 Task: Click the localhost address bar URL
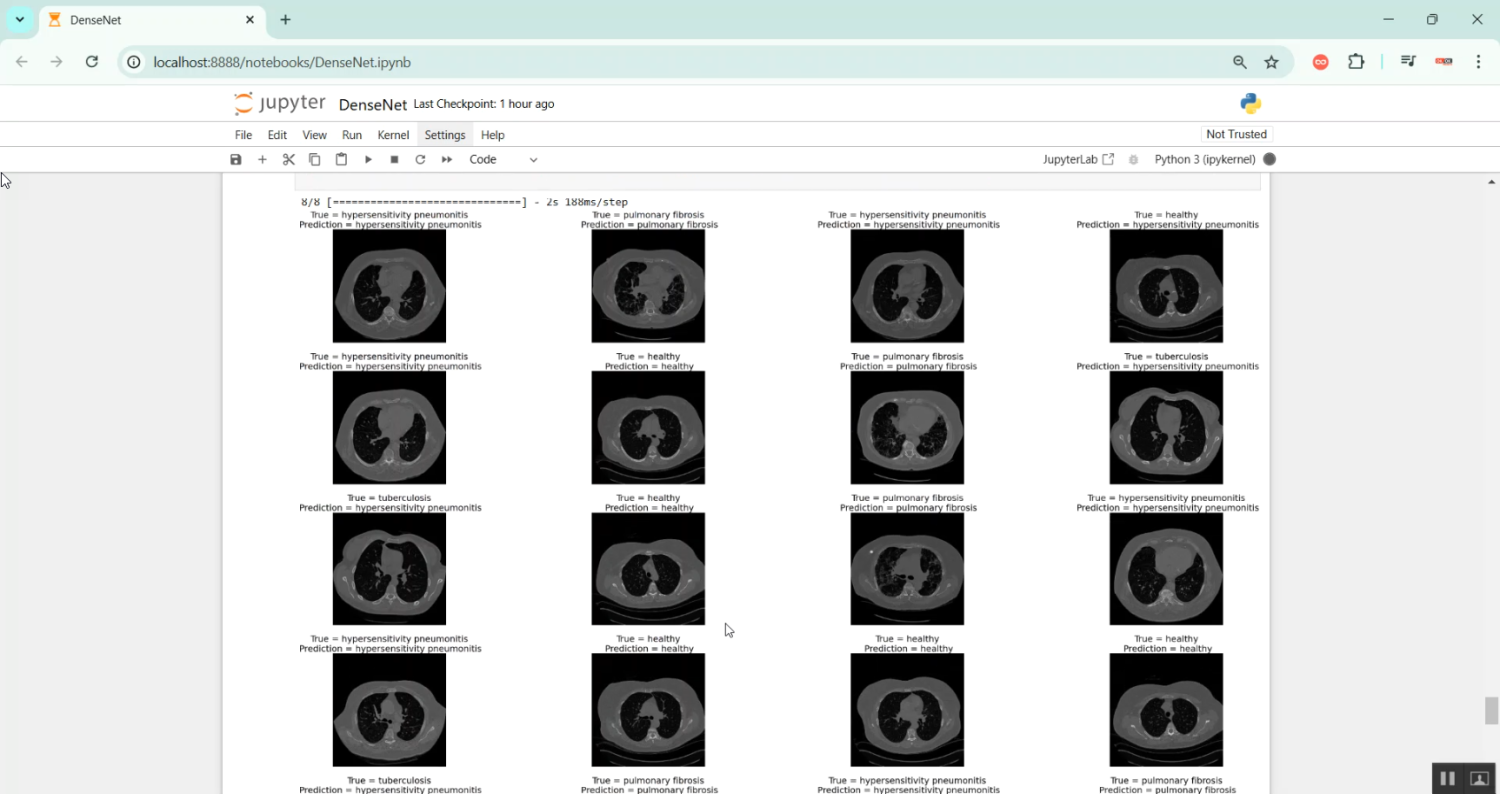click(282, 62)
